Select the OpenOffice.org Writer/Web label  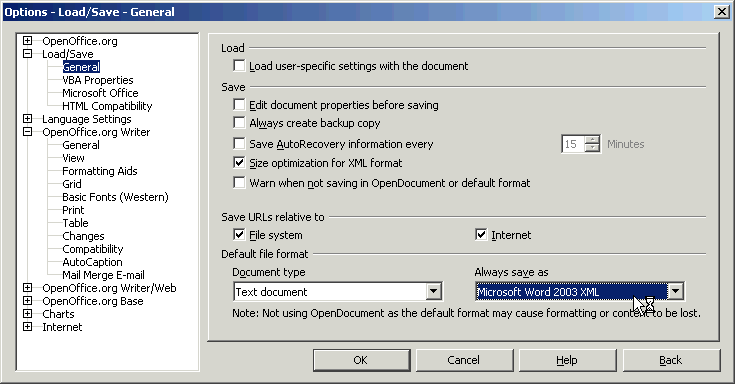(x=109, y=288)
